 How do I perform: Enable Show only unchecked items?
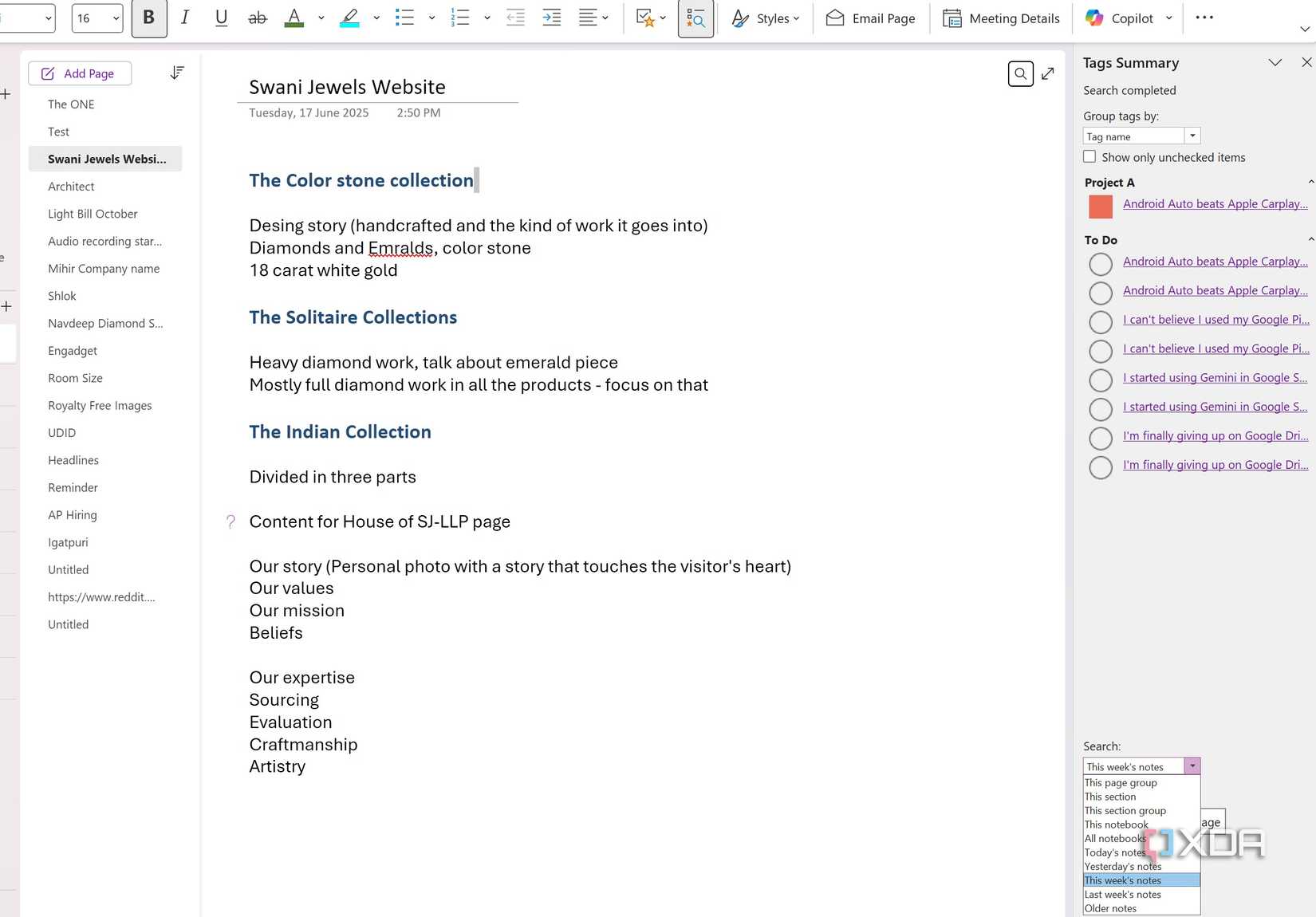1089,156
